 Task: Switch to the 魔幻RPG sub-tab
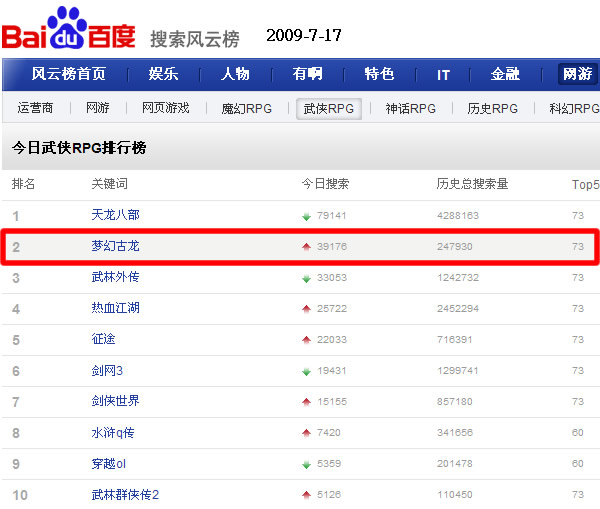[247, 109]
